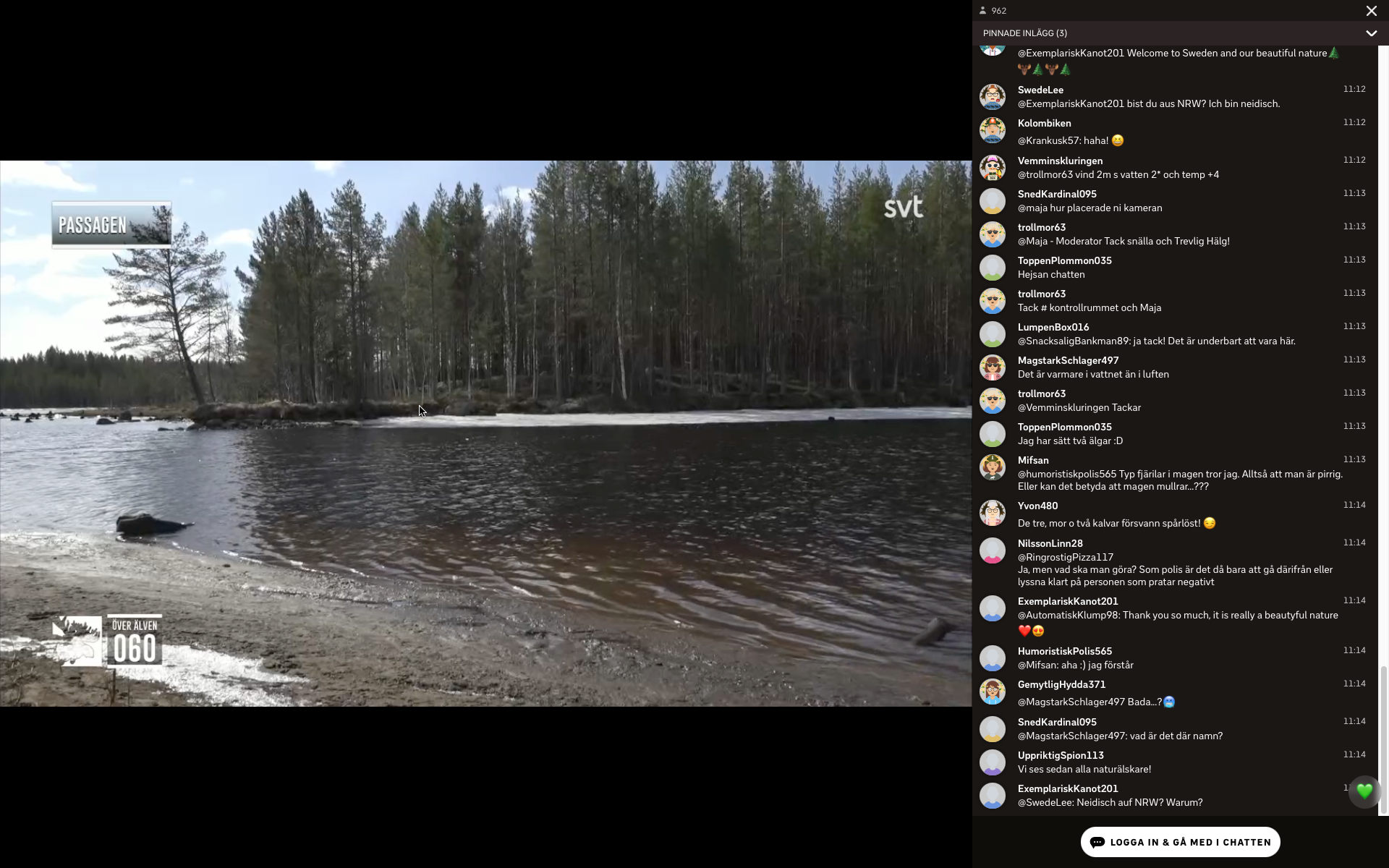The image size is (1389, 868).
Task: Click the Pinnade inlägg (3) header
Action: pyautogui.click(x=1024, y=33)
